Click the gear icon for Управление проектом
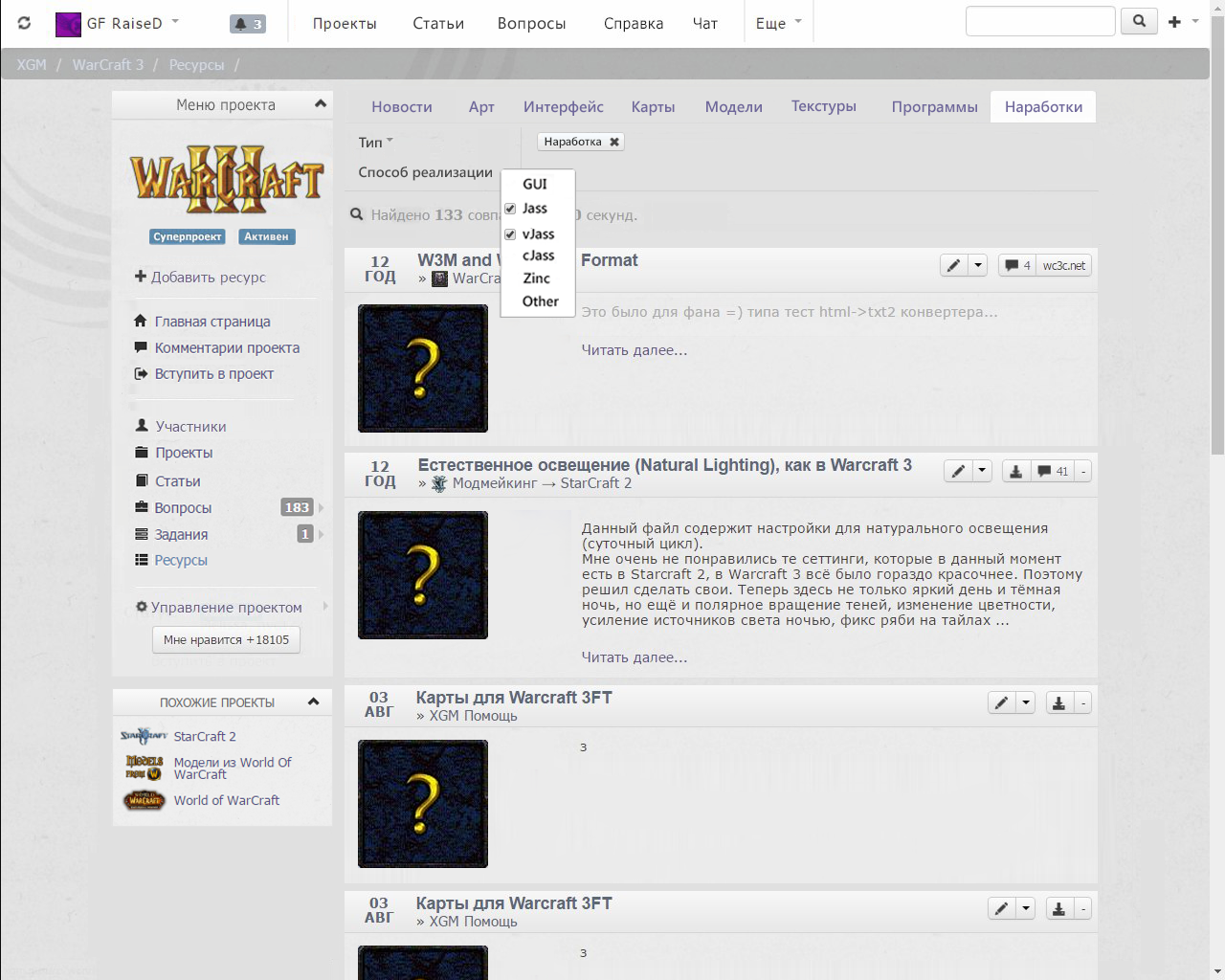This screenshot has width=1225, height=980. click(x=142, y=607)
